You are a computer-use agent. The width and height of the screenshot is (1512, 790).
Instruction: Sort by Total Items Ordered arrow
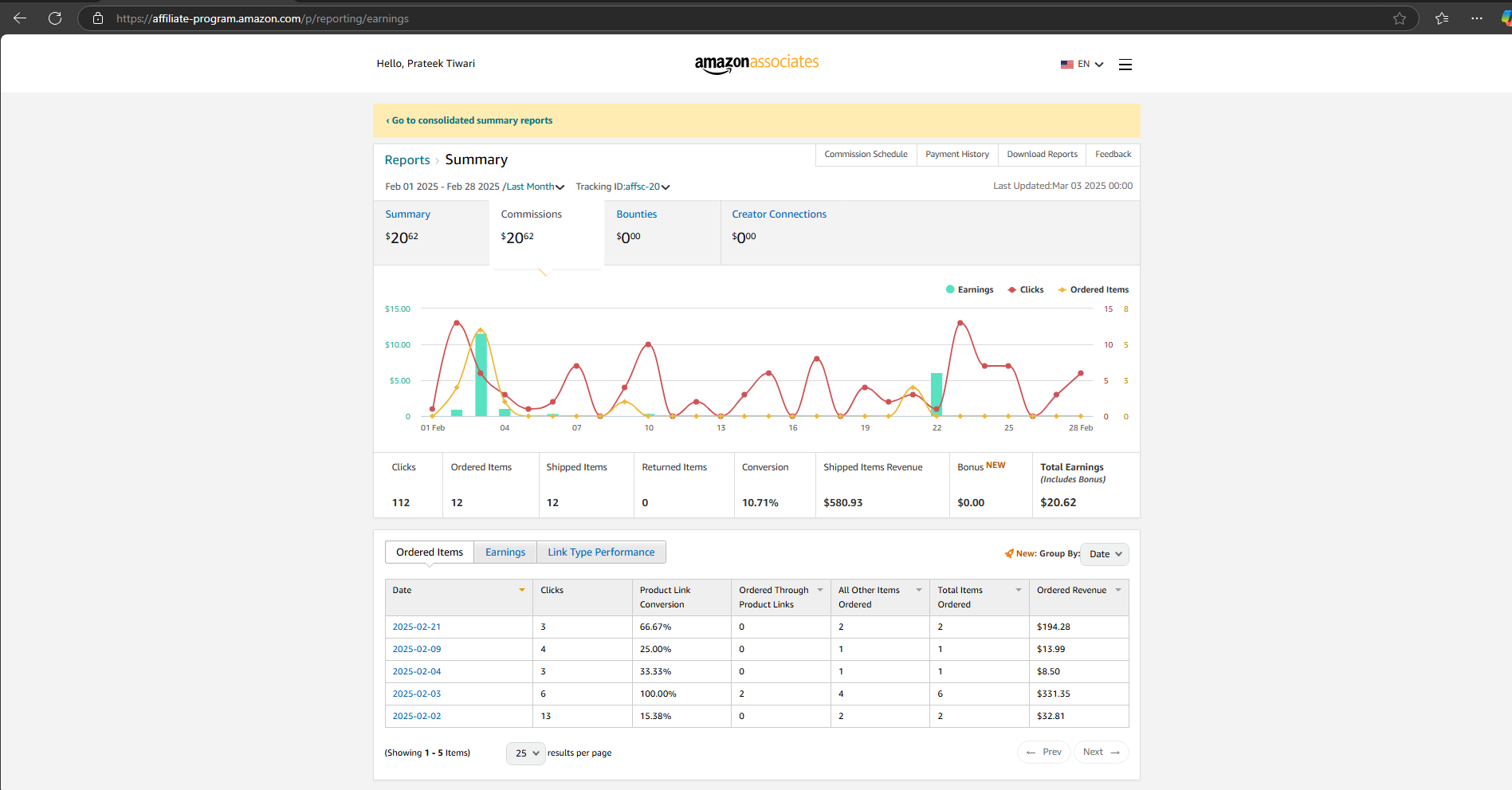1019,590
